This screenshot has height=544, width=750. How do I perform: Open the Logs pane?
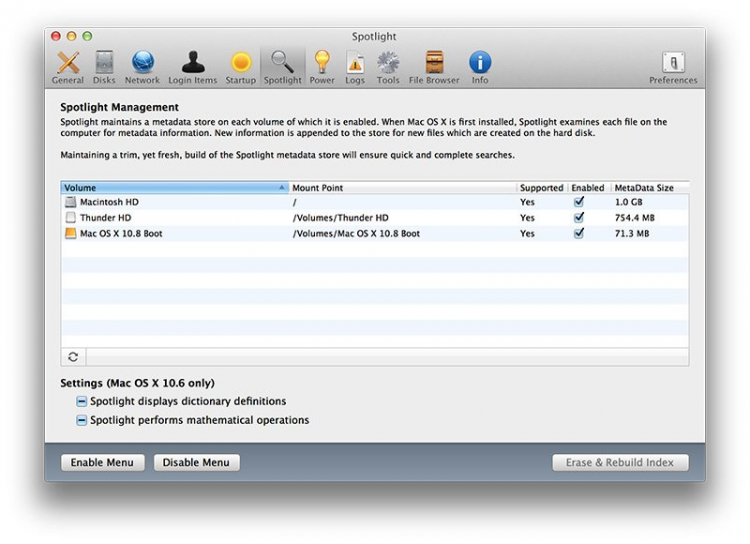click(x=355, y=67)
